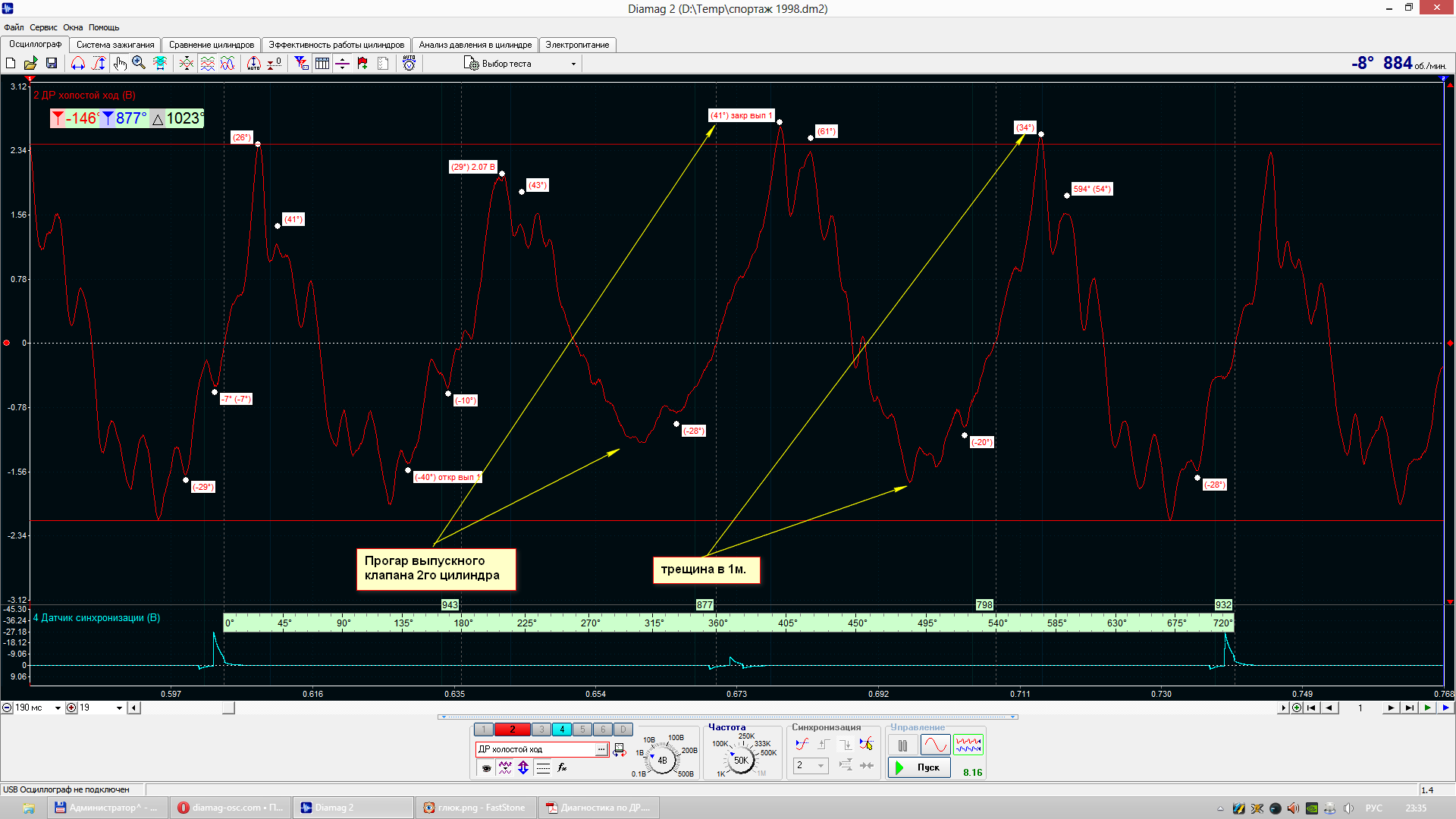Image resolution: width=1456 pixels, height=819 pixels.
Task: Open the marker filter icon
Action: click(302, 64)
